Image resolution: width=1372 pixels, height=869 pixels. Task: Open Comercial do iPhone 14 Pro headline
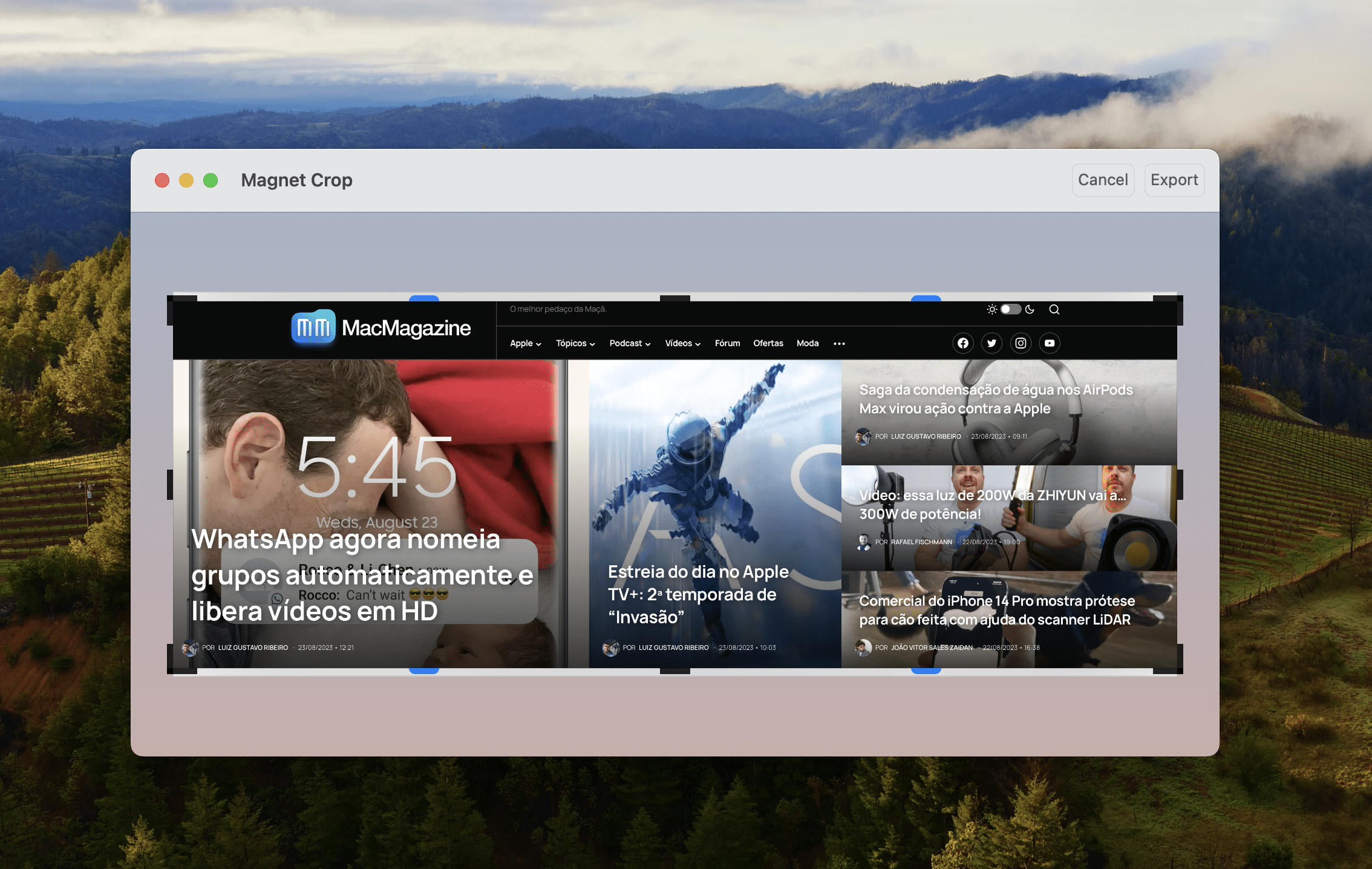click(997, 610)
